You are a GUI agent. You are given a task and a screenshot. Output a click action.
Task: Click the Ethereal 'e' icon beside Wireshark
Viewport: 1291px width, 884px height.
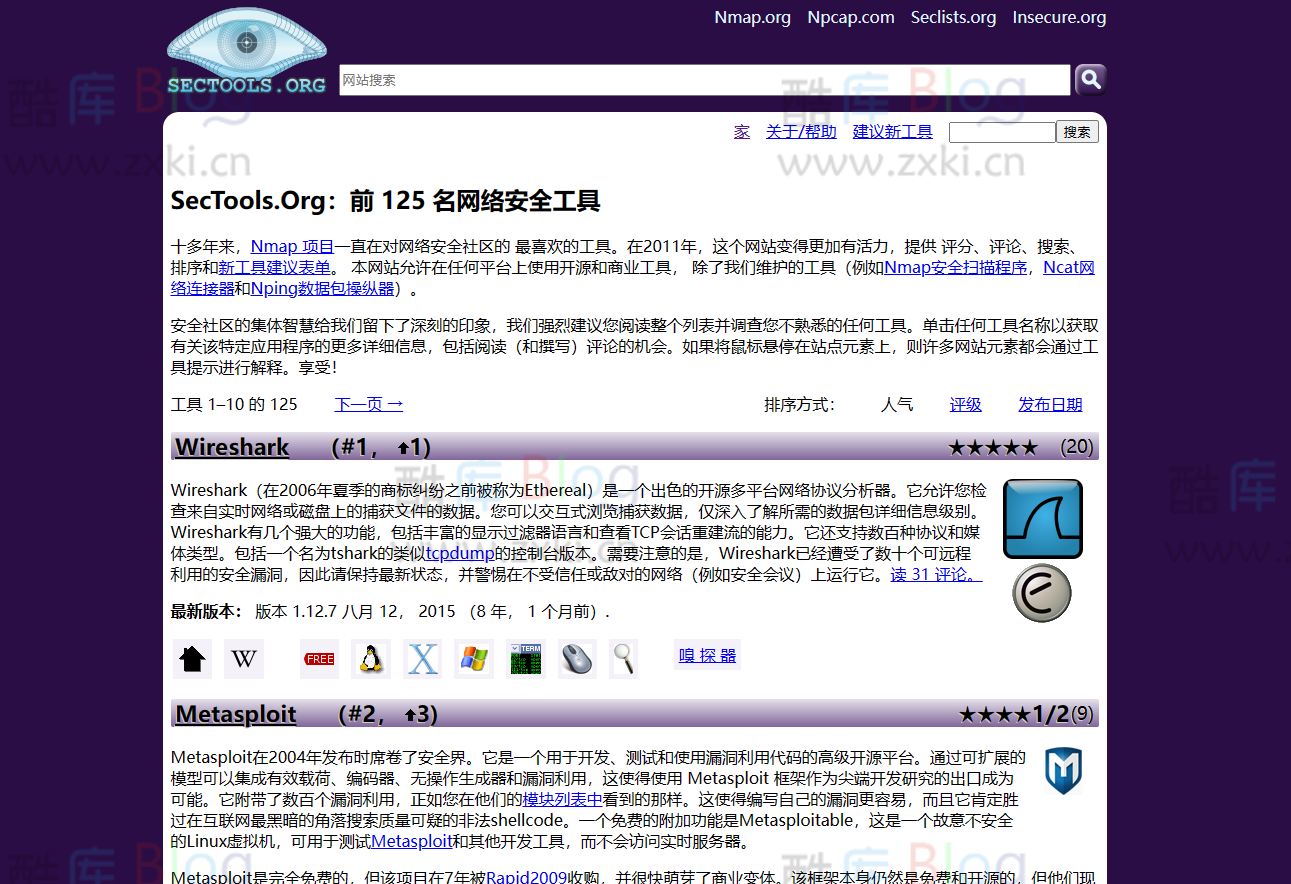[1041, 592]
